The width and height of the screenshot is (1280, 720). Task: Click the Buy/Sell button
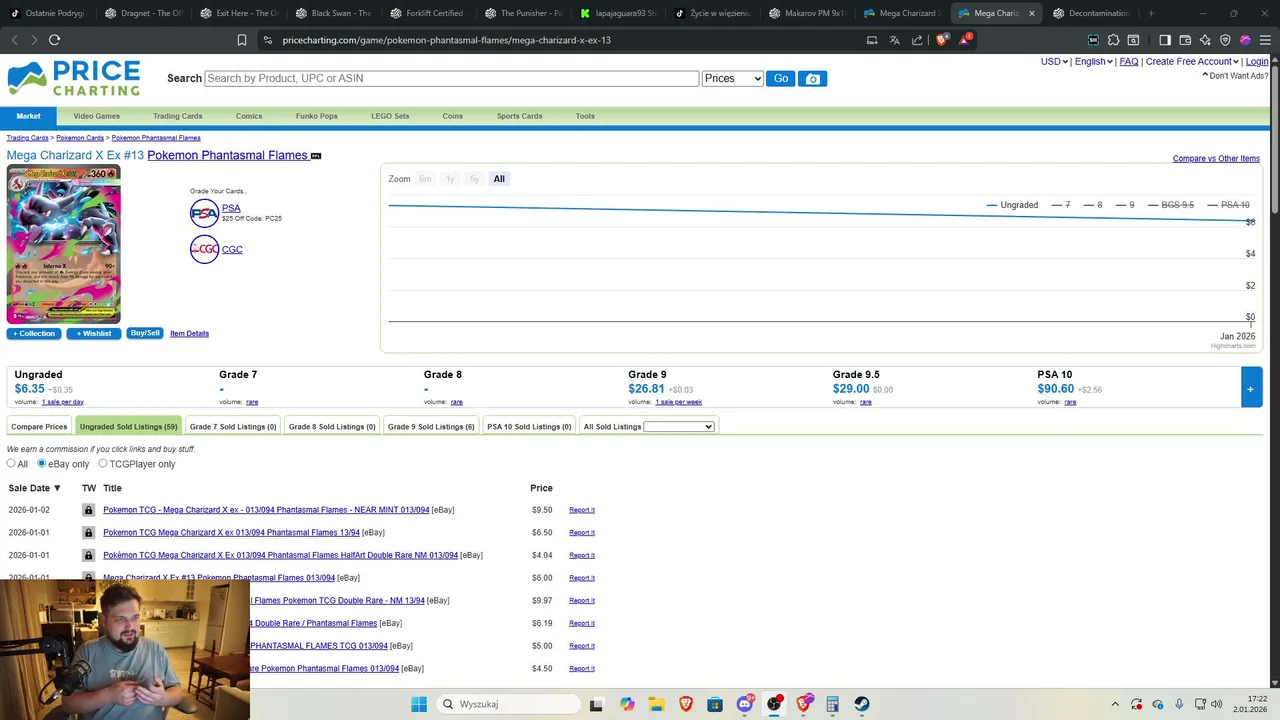click(145, 333)
